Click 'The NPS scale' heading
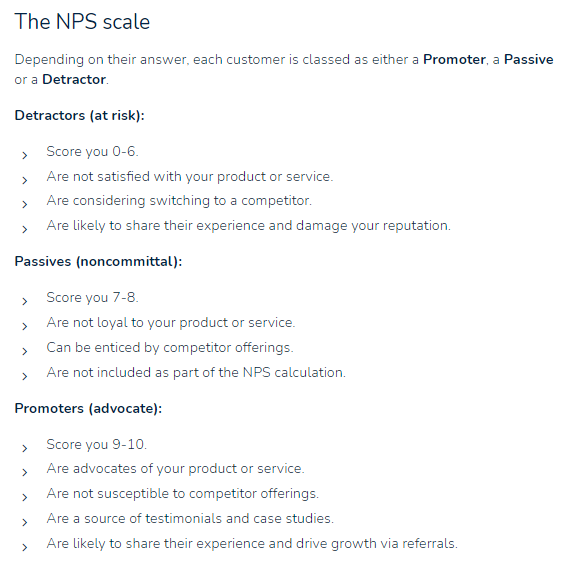The height and width of the screenshot is (563, 575). (x=82, y=22)
